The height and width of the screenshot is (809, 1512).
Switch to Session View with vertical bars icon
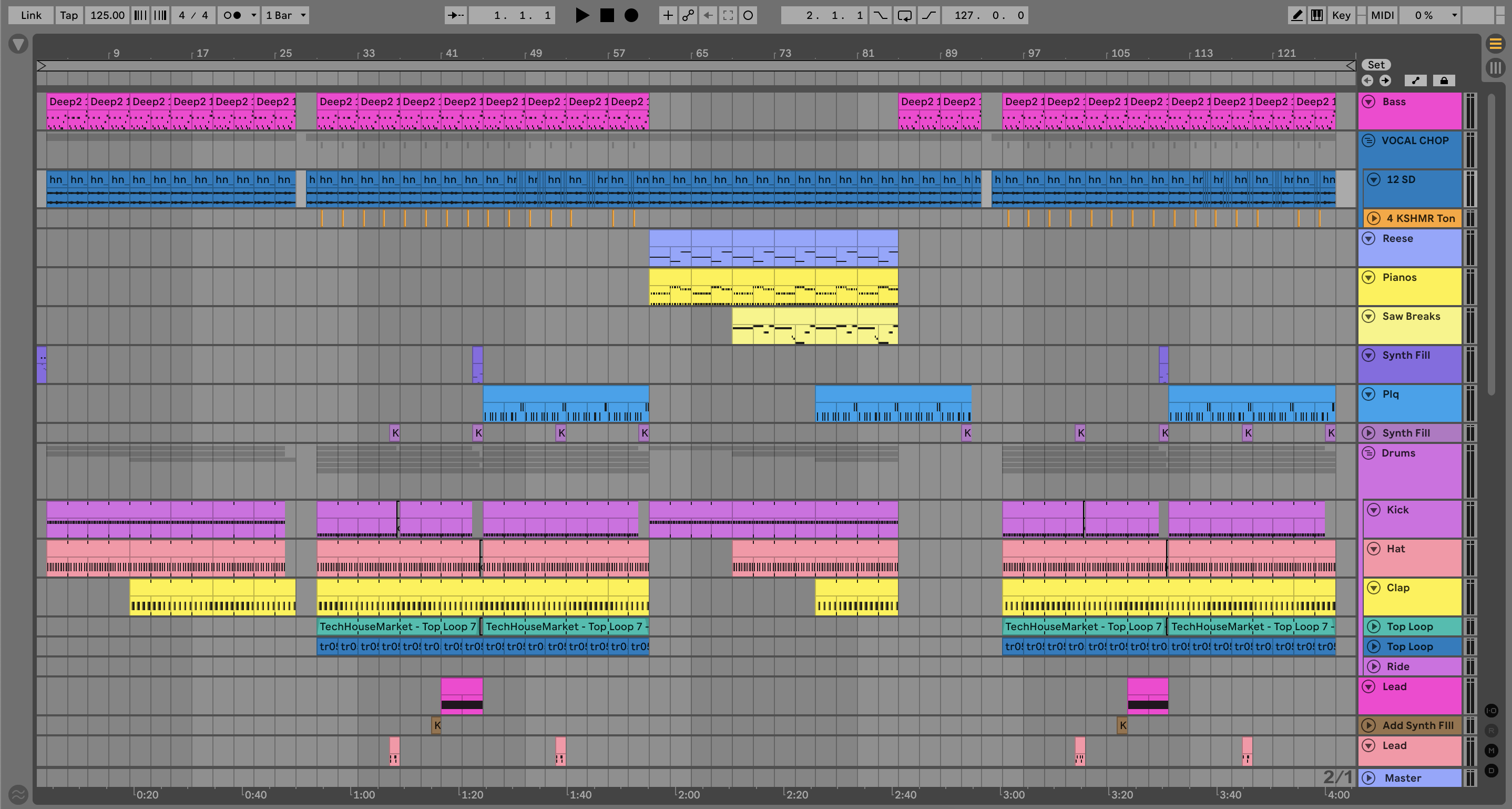point(1495,67)
